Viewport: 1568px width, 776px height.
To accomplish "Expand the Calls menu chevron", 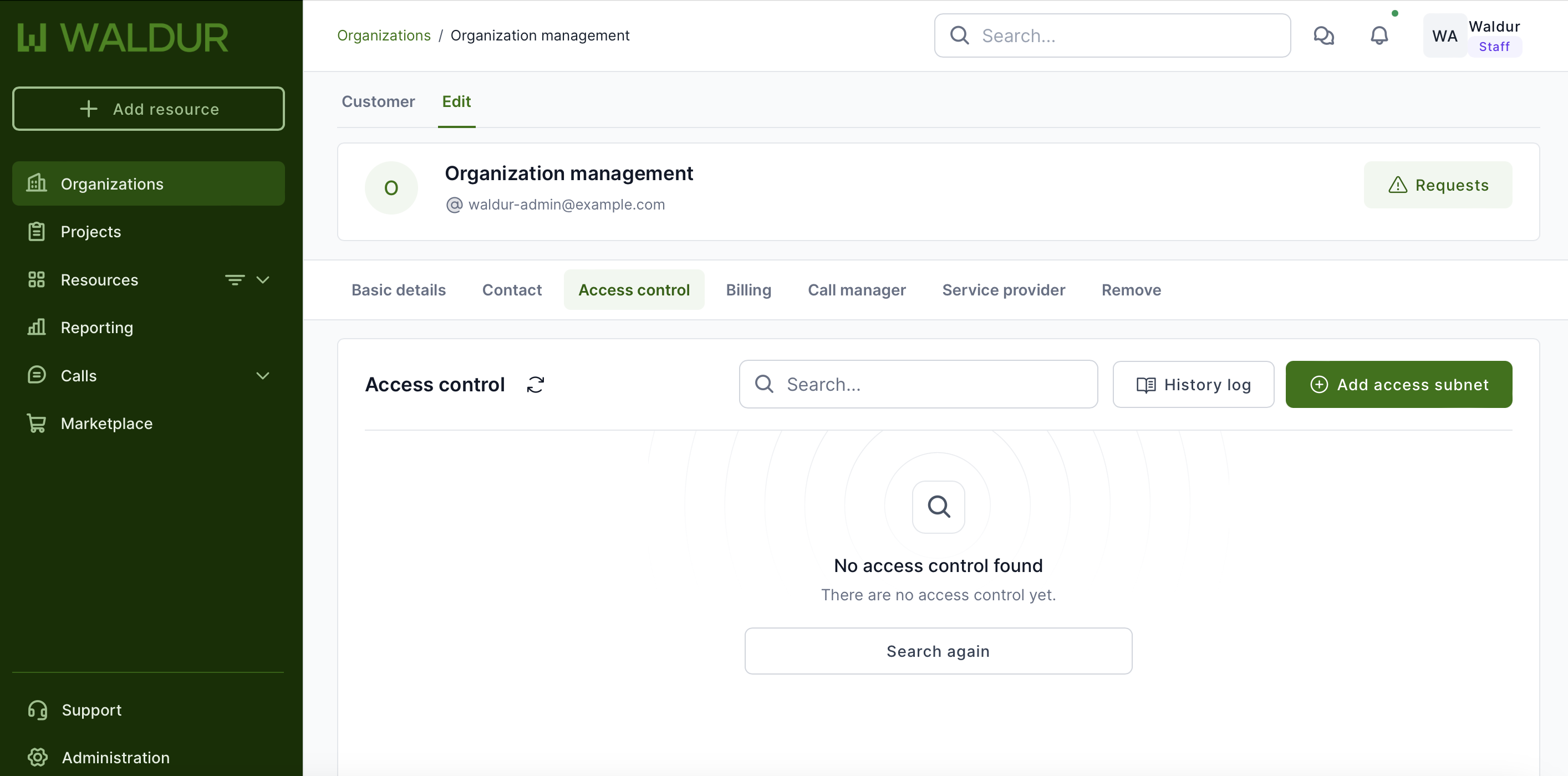I will coord(263,375).
